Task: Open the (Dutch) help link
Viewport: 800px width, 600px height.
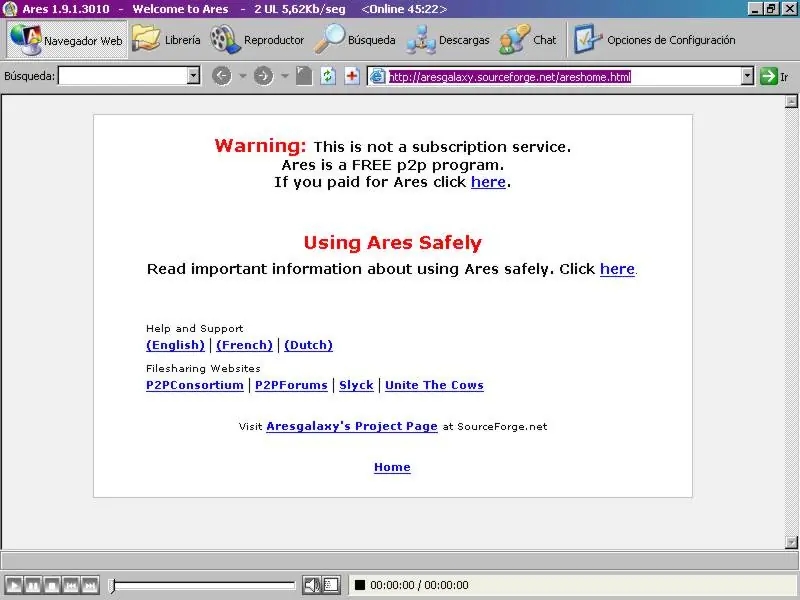Action: point(308,345)
